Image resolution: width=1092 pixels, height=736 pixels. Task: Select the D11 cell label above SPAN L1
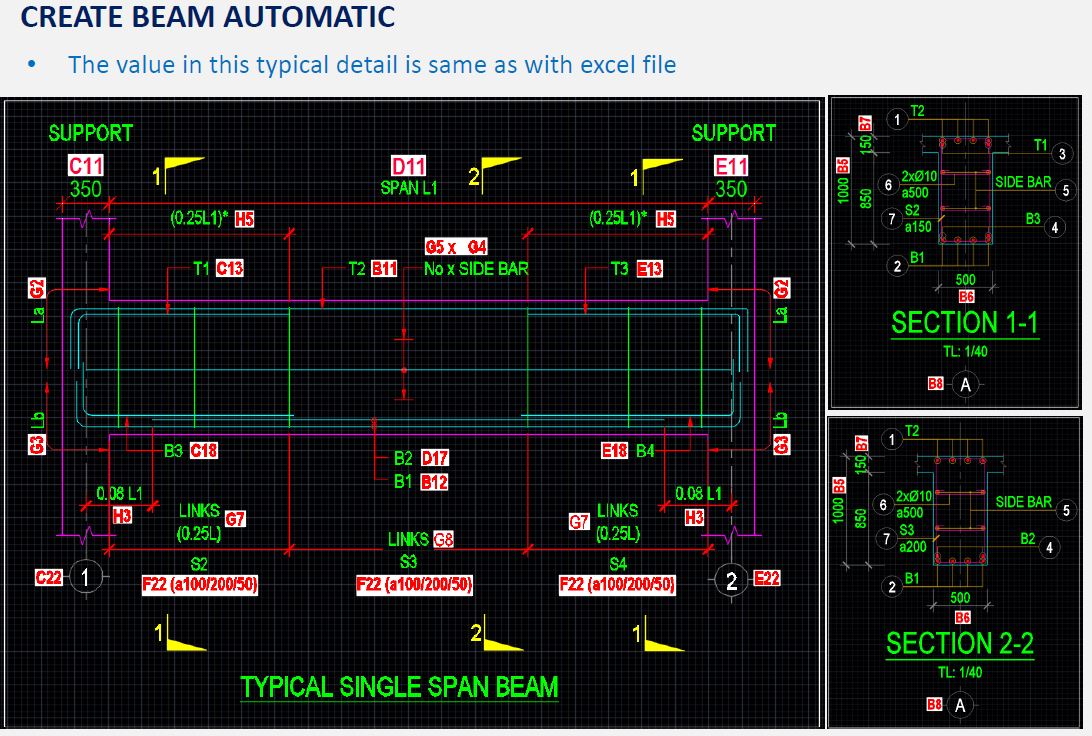click(408, 166)
